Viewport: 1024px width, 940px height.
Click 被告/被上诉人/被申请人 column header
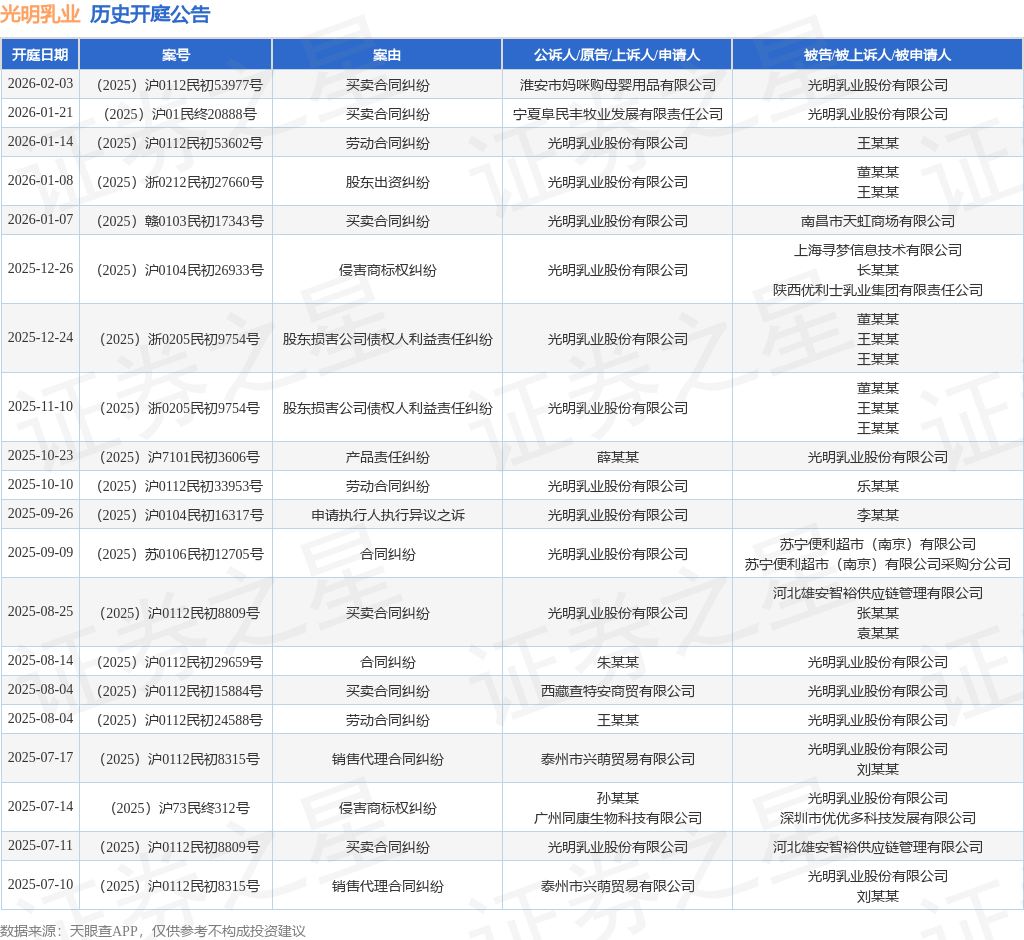(x=877, y=55)
